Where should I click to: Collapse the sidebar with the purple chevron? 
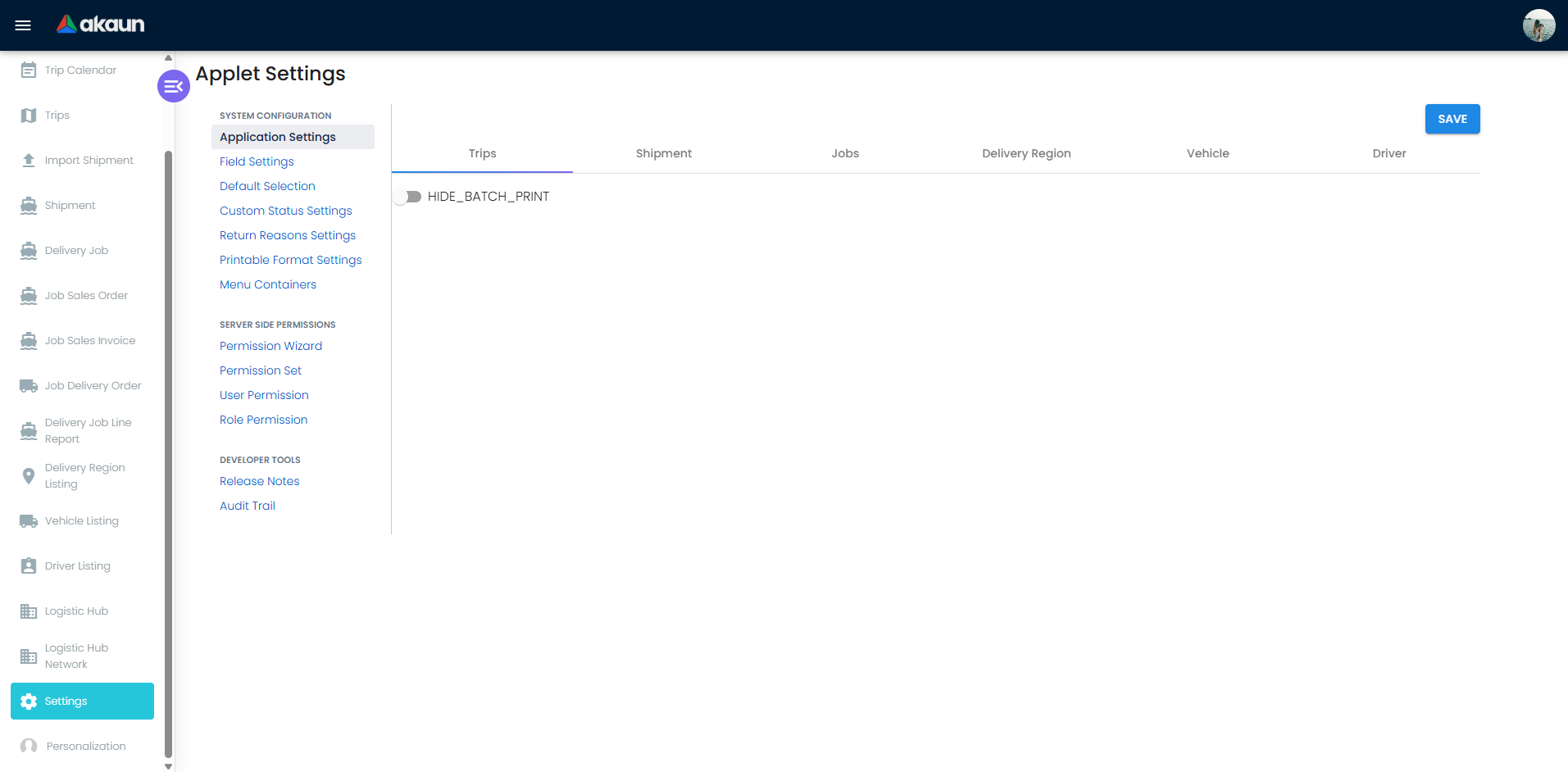tap(173, 85)
